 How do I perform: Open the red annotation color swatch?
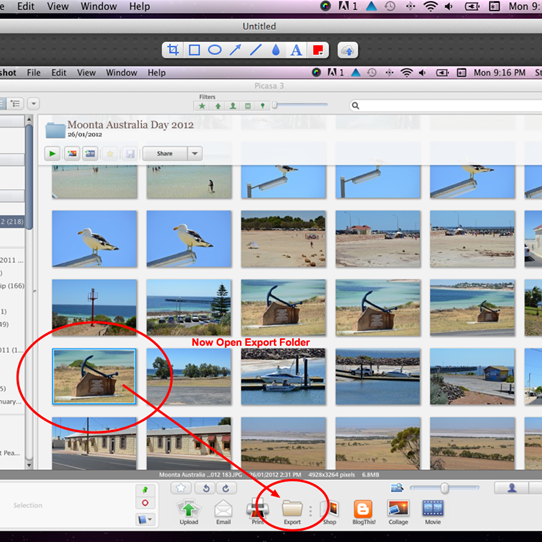click(318, 50)
